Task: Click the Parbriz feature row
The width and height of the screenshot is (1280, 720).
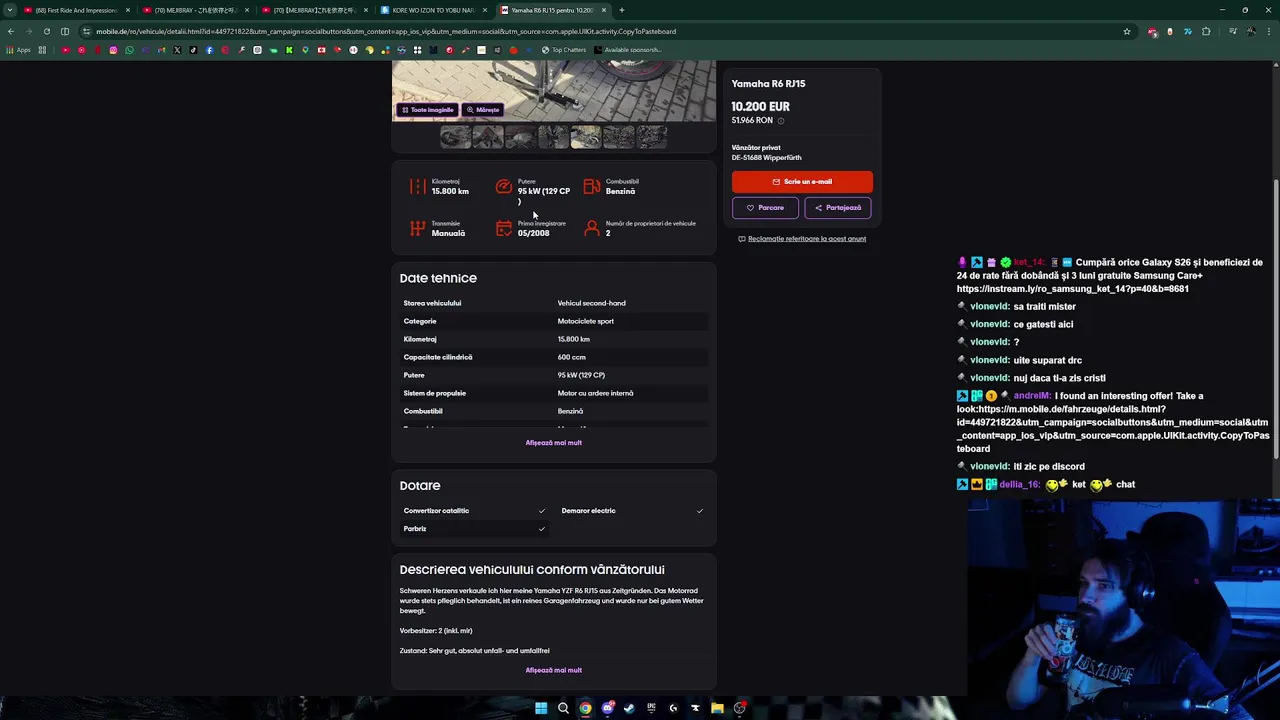Action: point(474,529)
